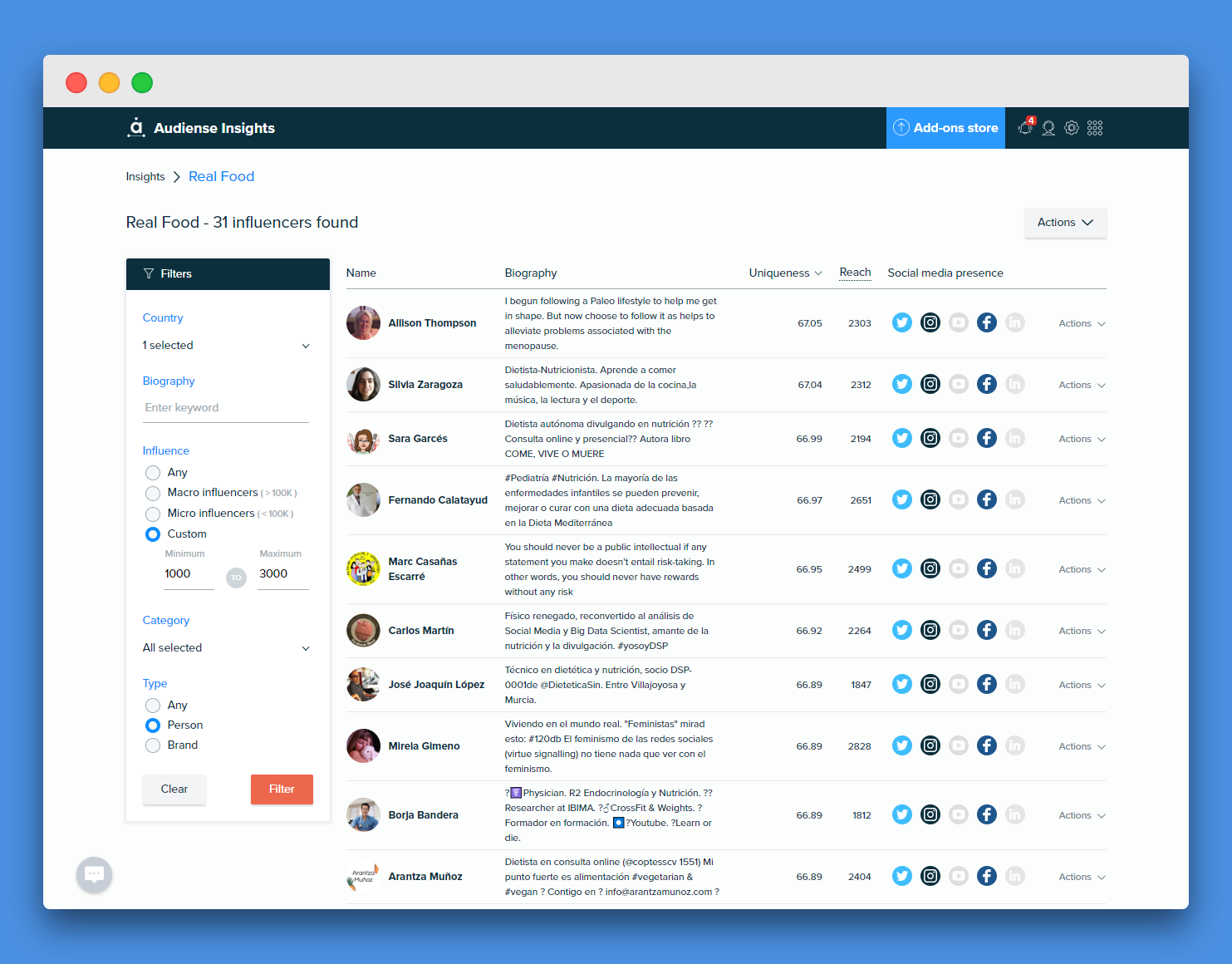Open the page-level Actions dropdown
The height and width of the screenshot is (964, 1232).
click(x=1065, y=223)
